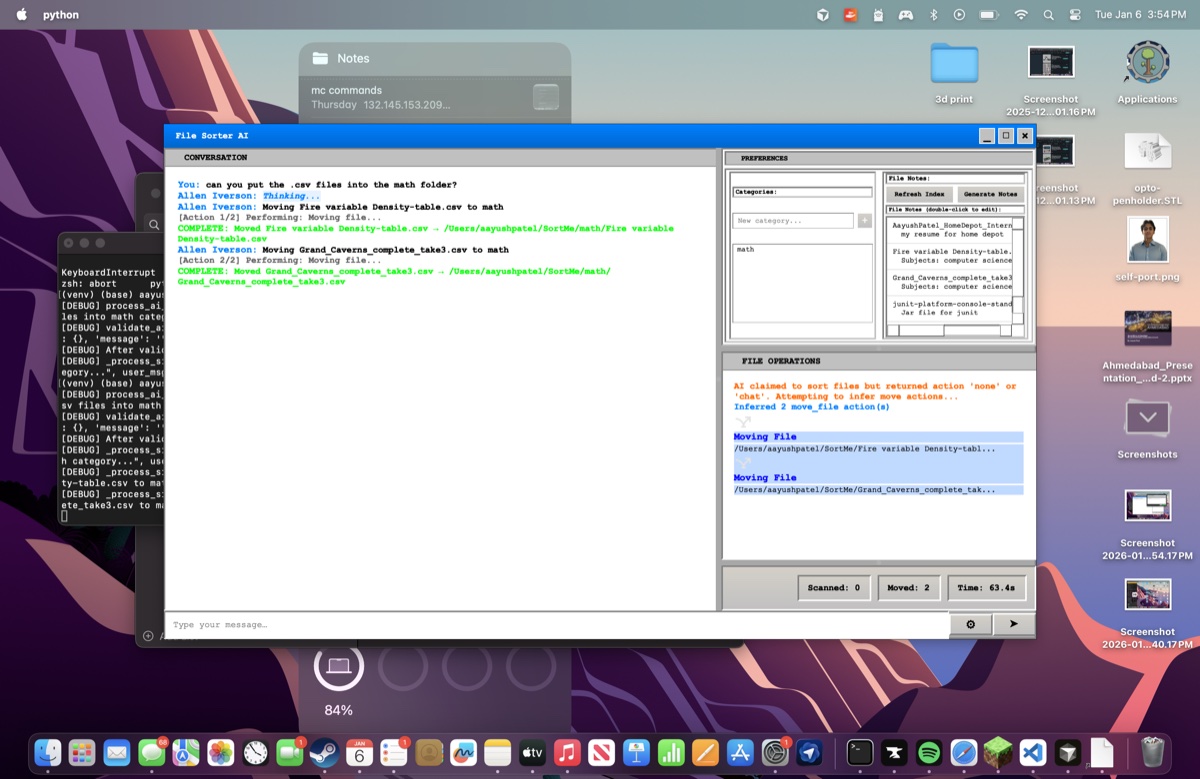Select the AayushPatel_HomeDepot_Intern file note
The height and width of the screenshot is (779, 1200).
click(950, 230)
